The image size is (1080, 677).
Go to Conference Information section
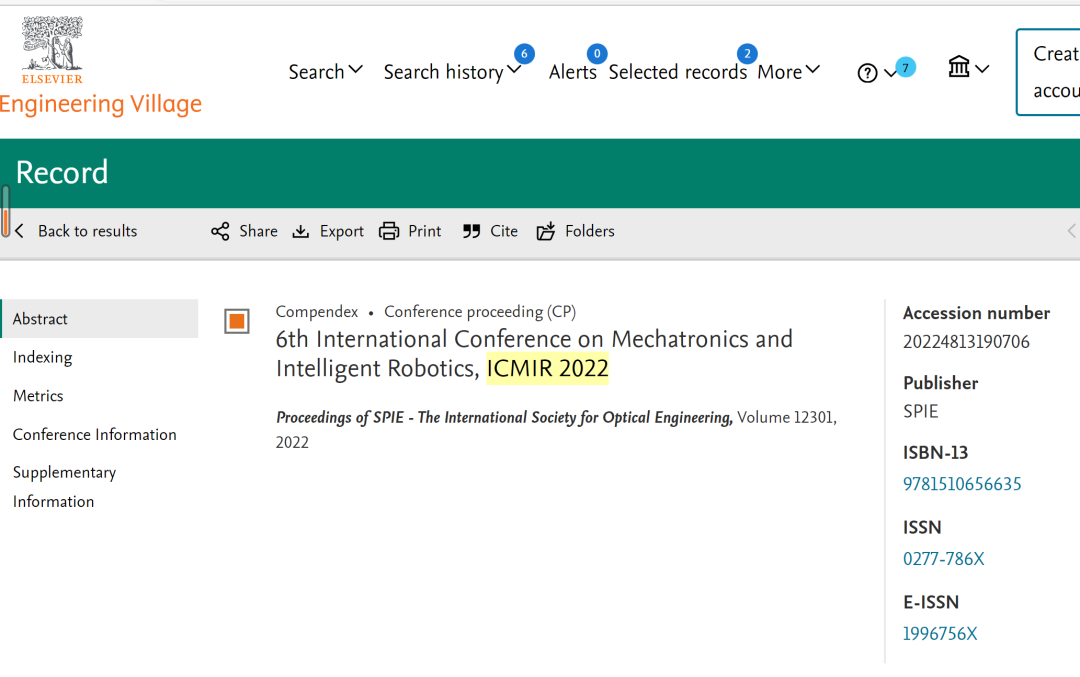tap(94, 435)
